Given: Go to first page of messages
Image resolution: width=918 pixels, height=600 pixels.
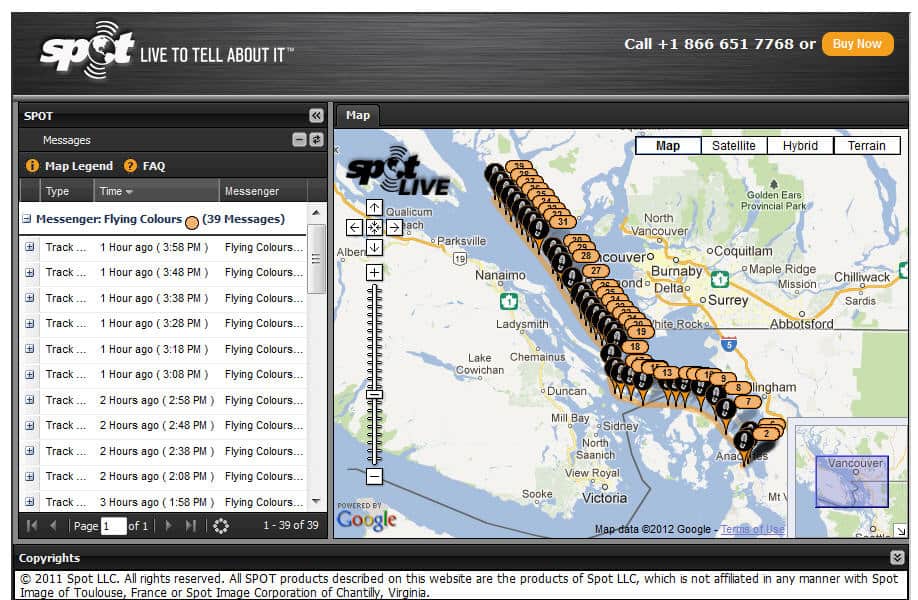Looking at the screenshot, I should point(32,526).
